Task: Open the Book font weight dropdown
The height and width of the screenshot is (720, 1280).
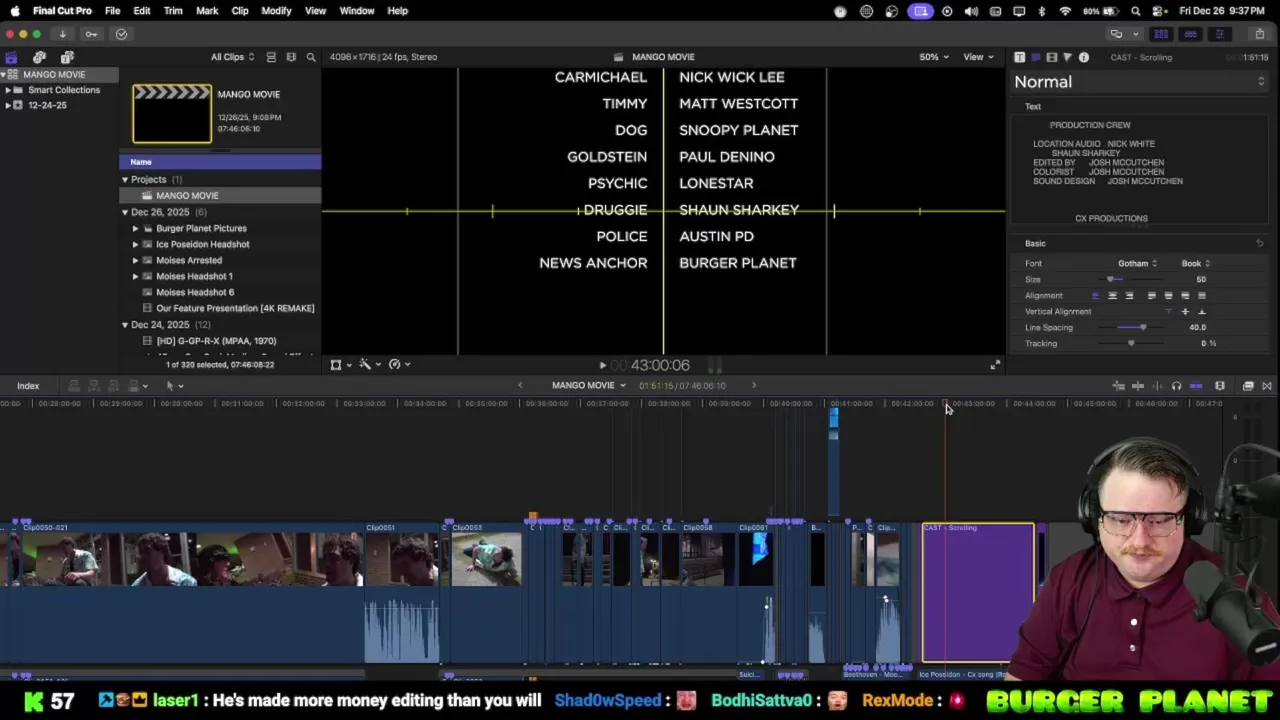Action: (x=1196, y=263)
